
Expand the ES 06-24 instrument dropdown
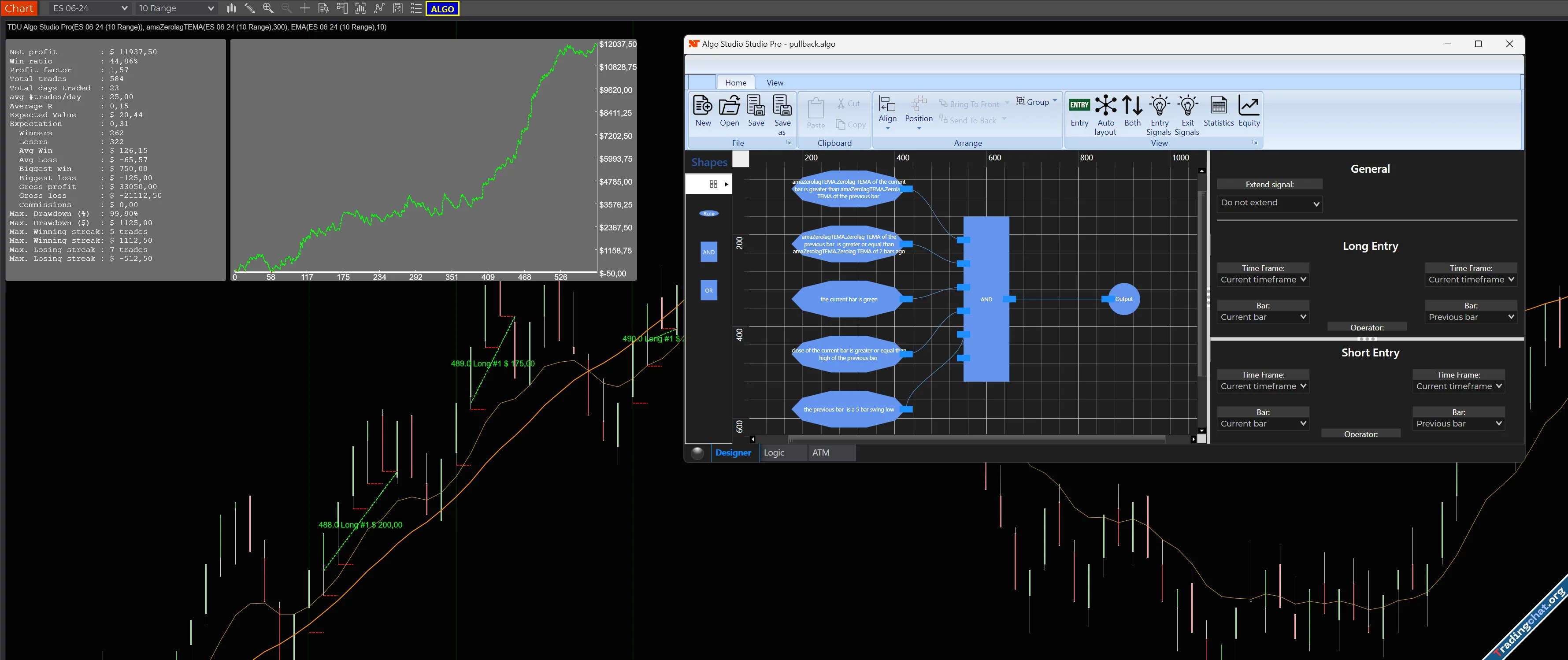pos(90,8)
